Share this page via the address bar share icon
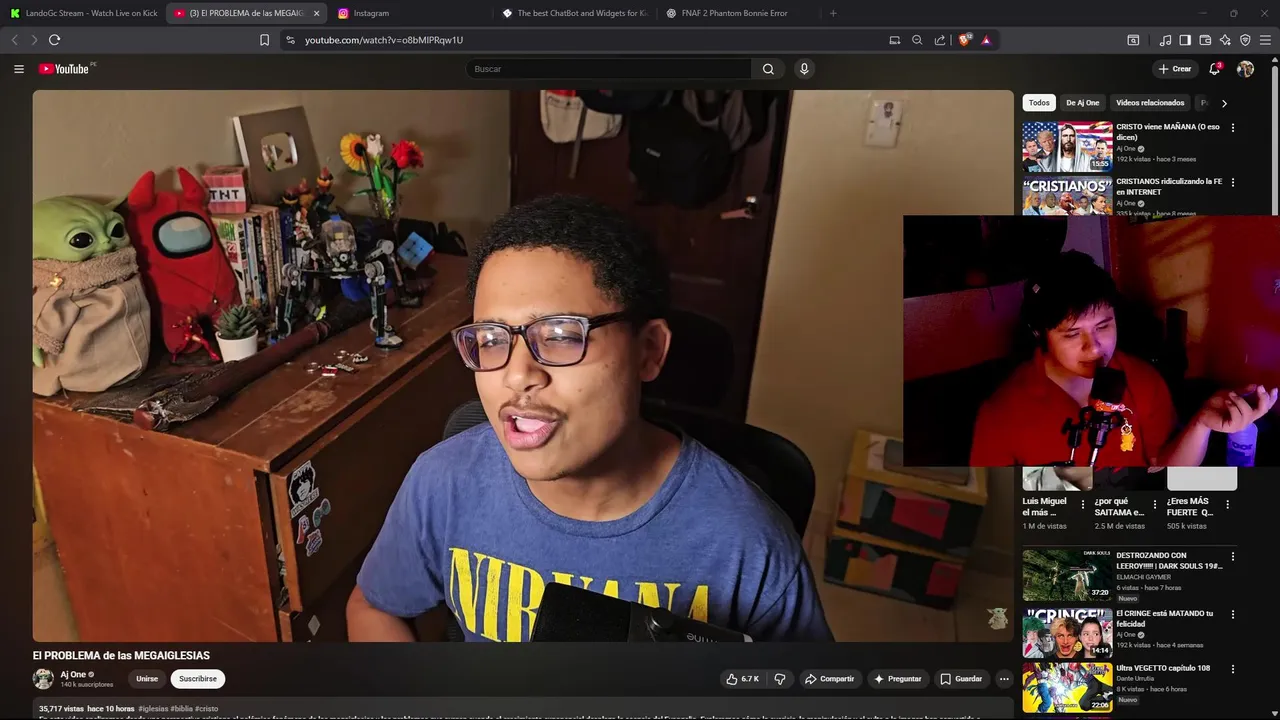Screen dimensions: 1280x720 [x=940, y=40]
